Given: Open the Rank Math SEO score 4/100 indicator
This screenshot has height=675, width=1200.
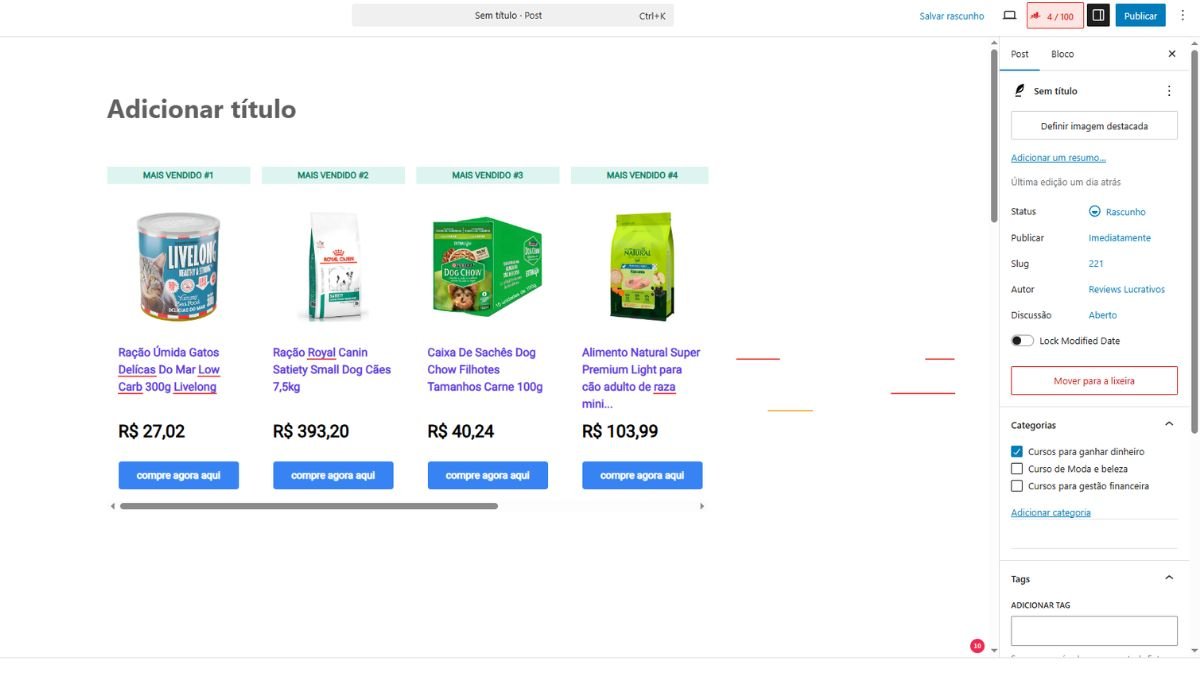Looking at the screenshot, I should pyautogui.click(x=1055, y=15).
